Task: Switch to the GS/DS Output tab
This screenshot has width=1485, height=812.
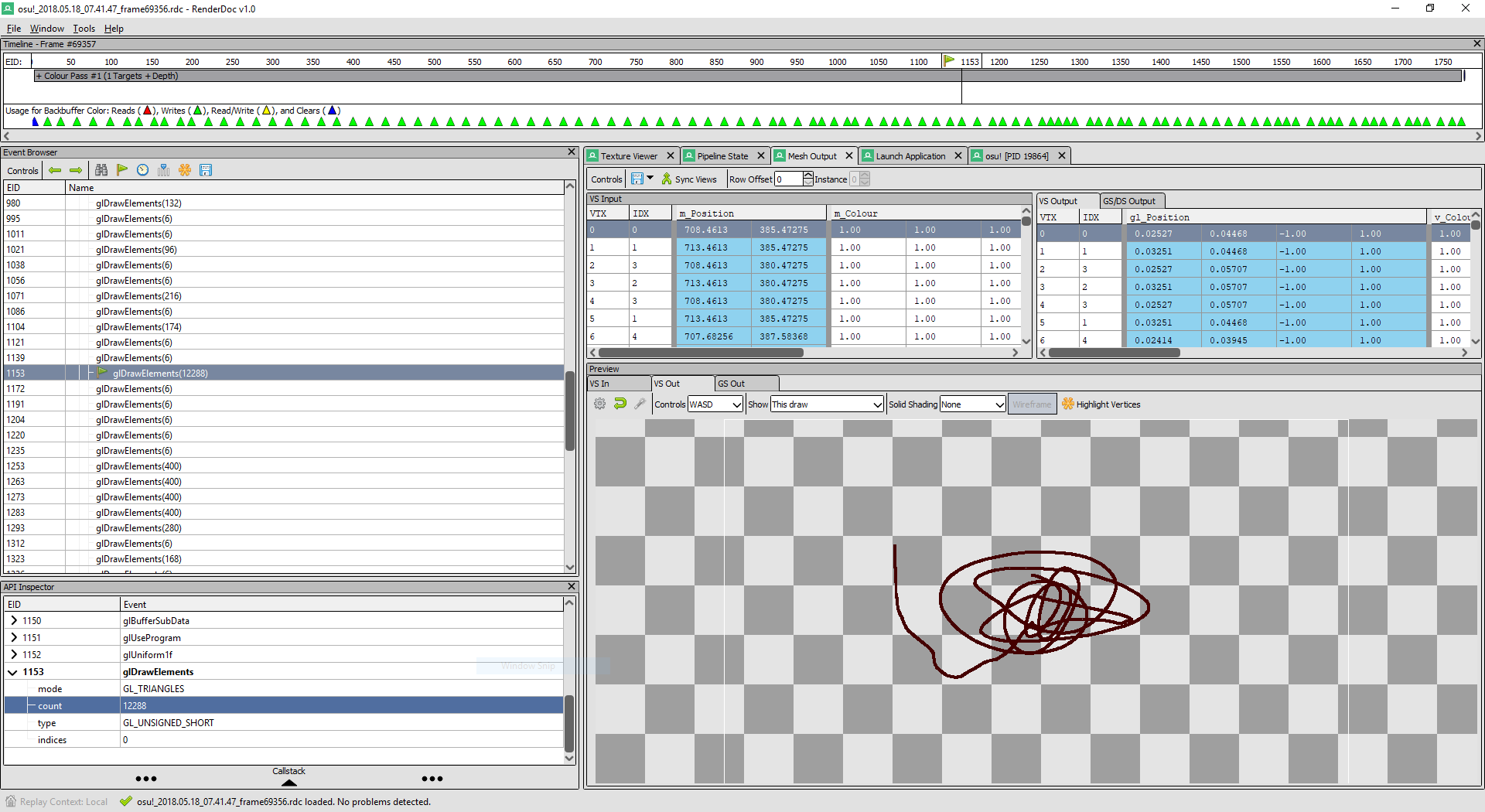Action: point(1131,200)
